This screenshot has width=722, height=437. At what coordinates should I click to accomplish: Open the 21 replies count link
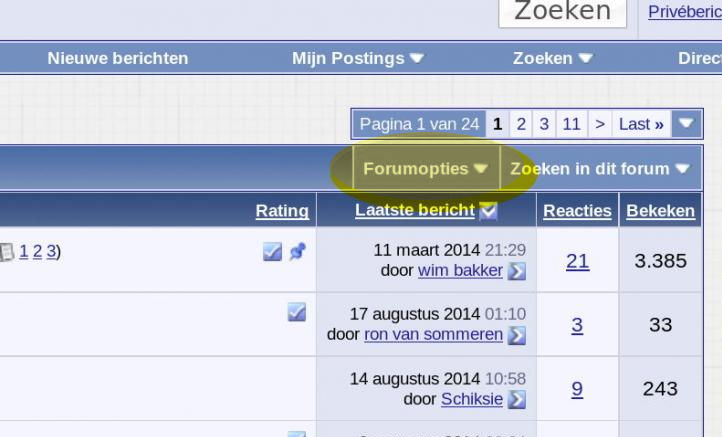click(x=577, y=261)
